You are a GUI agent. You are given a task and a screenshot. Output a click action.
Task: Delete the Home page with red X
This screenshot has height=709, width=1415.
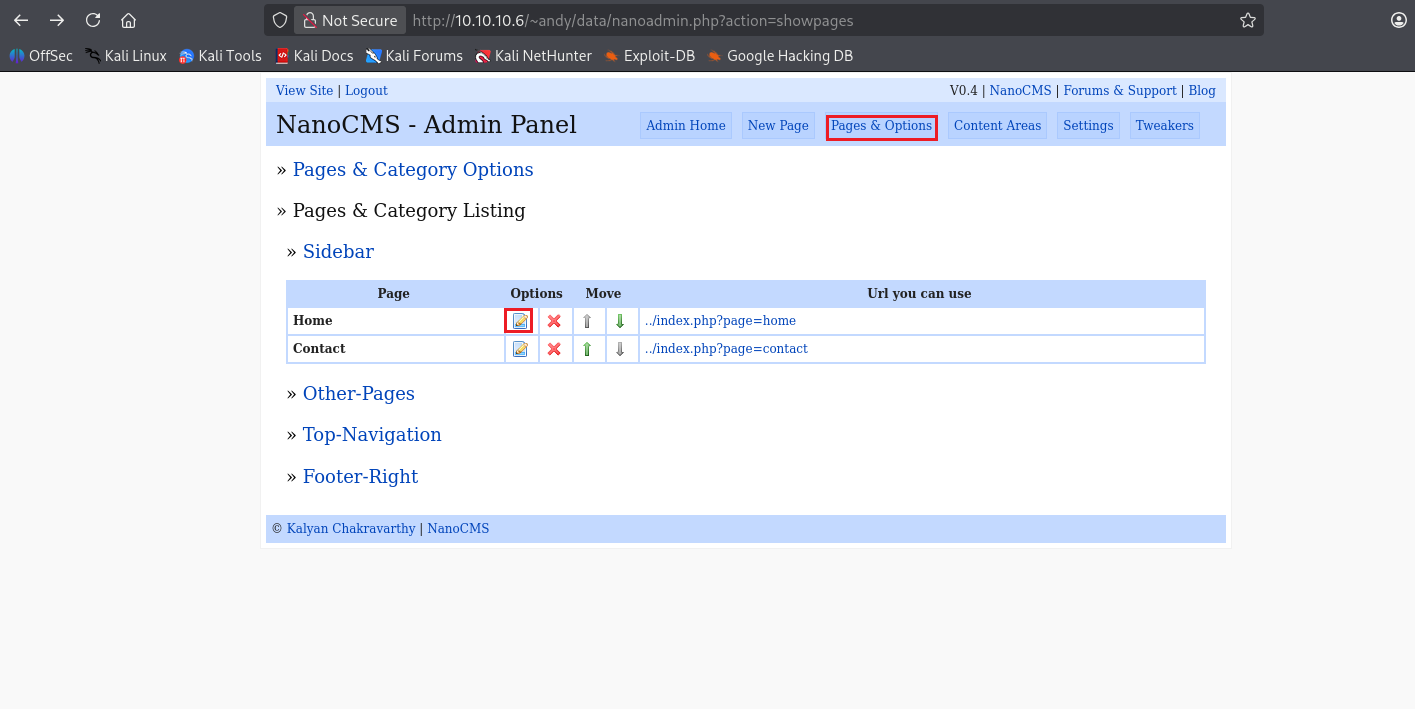coord(554,321)
